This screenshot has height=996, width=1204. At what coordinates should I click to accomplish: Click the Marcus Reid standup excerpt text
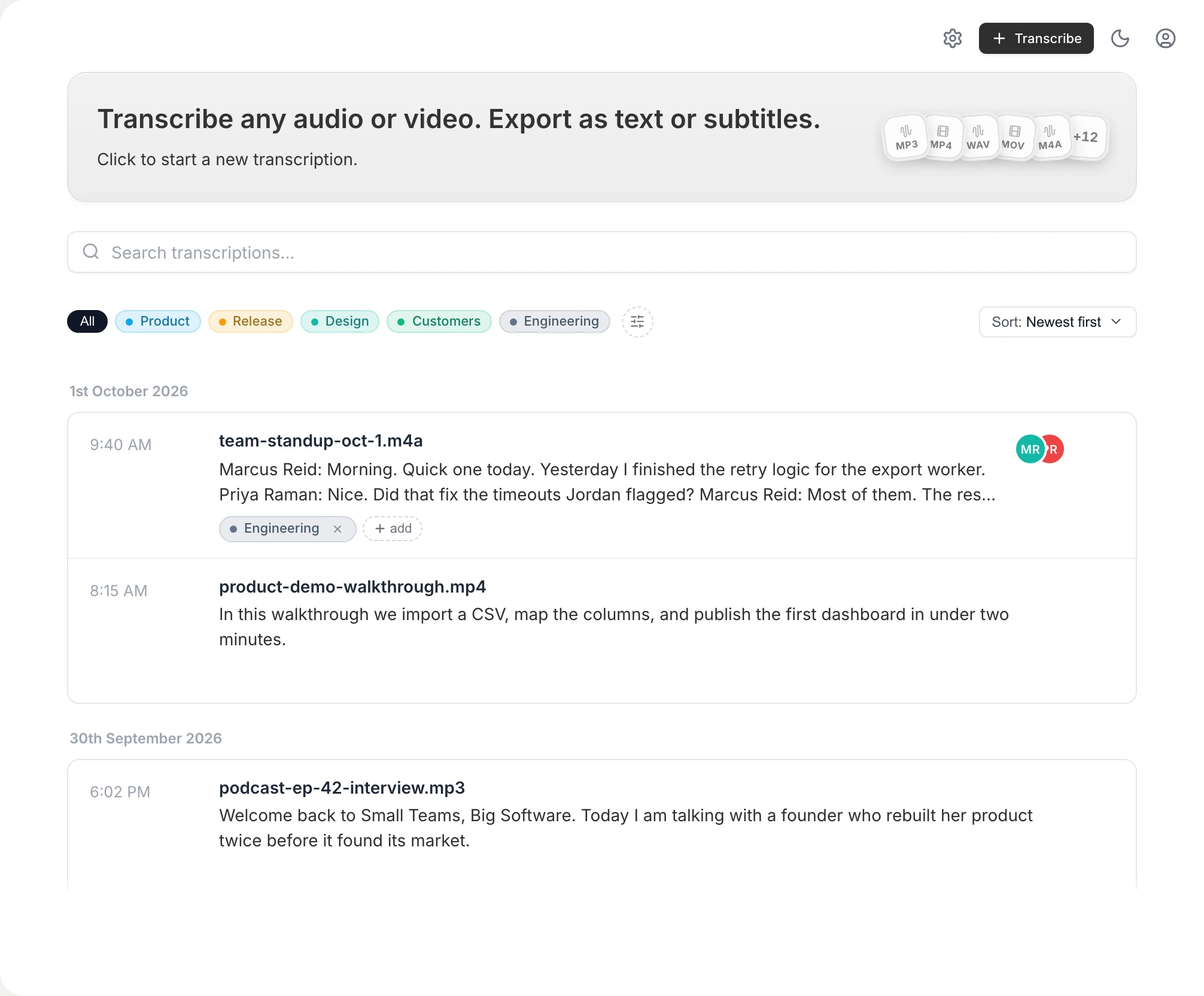coord(607,482)
